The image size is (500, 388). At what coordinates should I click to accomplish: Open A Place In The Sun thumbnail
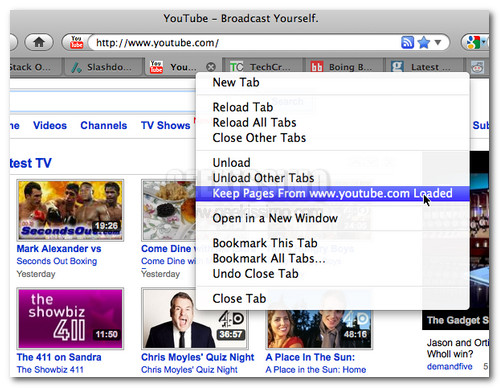319,329
